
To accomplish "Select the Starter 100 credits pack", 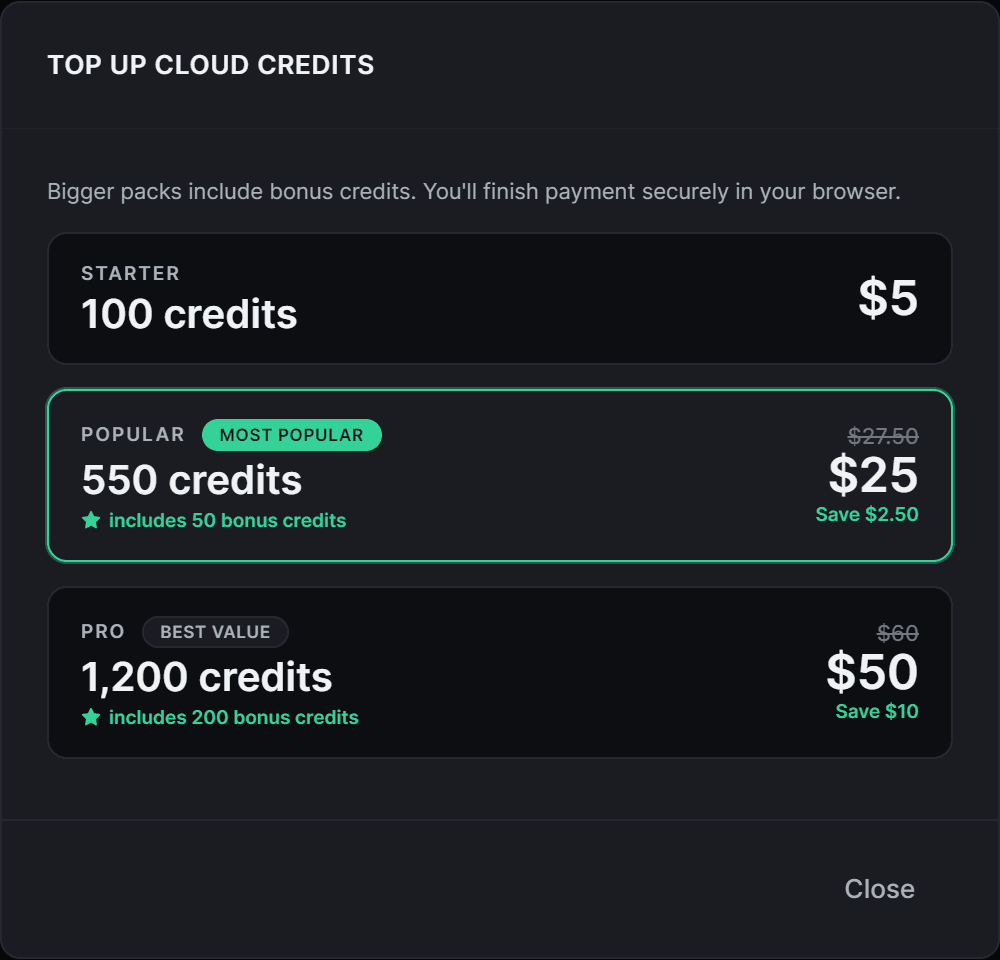I will point(500,299).
